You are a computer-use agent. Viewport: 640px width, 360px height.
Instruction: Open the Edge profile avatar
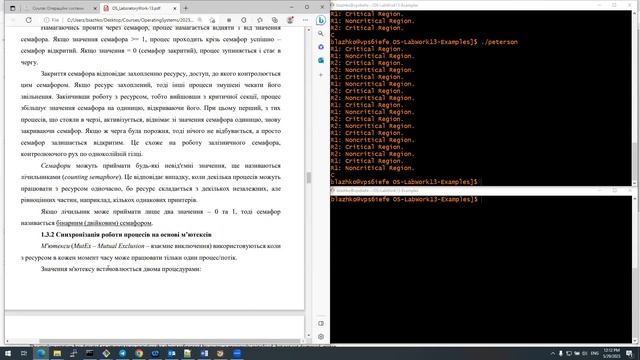pos(290,20)
